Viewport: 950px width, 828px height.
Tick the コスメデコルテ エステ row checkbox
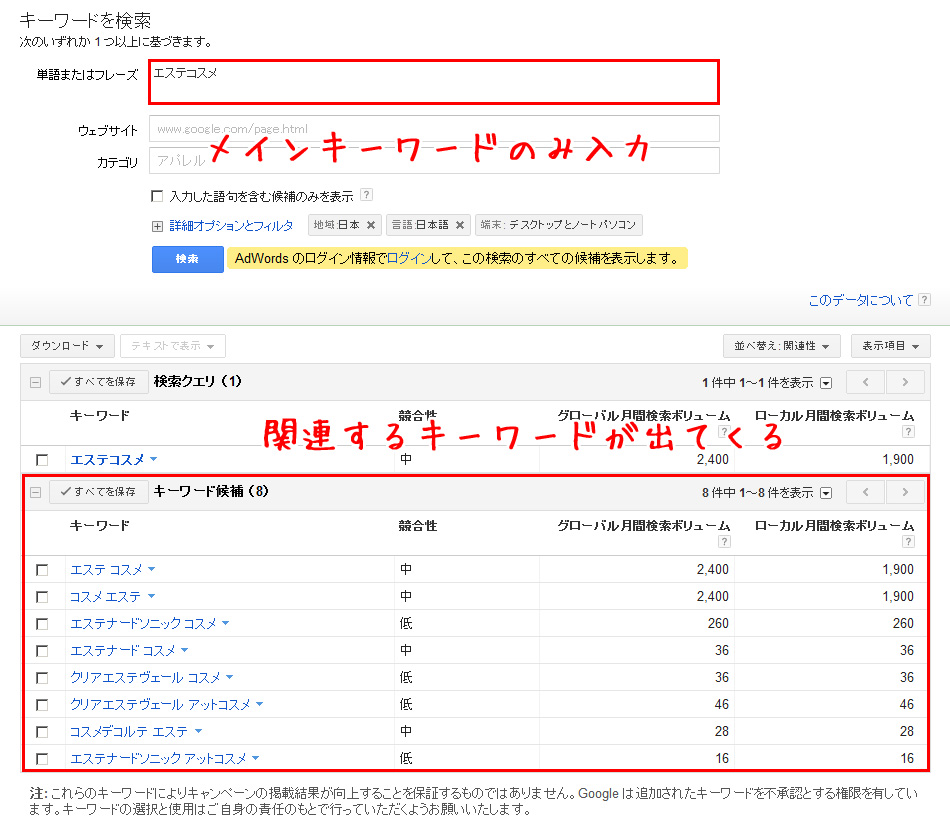point(42,732)
